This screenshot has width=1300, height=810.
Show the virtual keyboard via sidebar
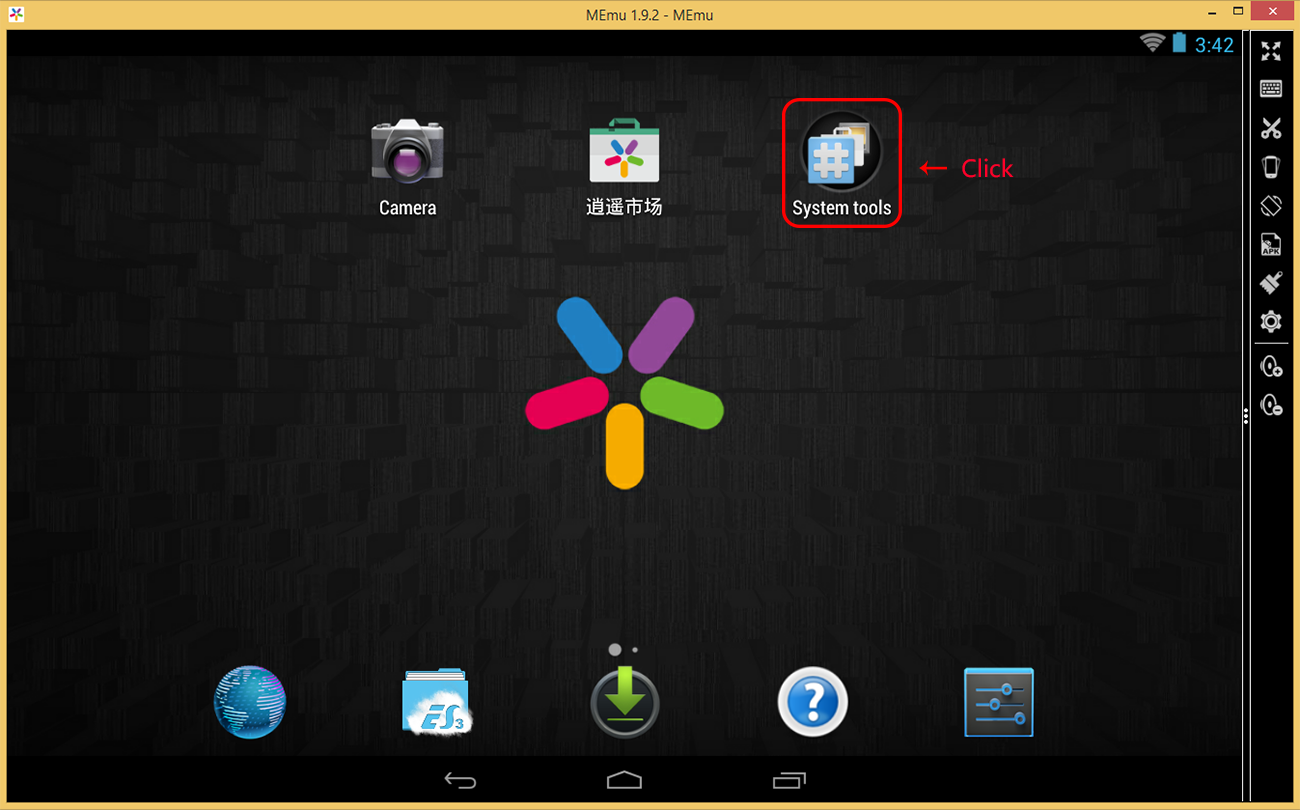[1270, 88]
